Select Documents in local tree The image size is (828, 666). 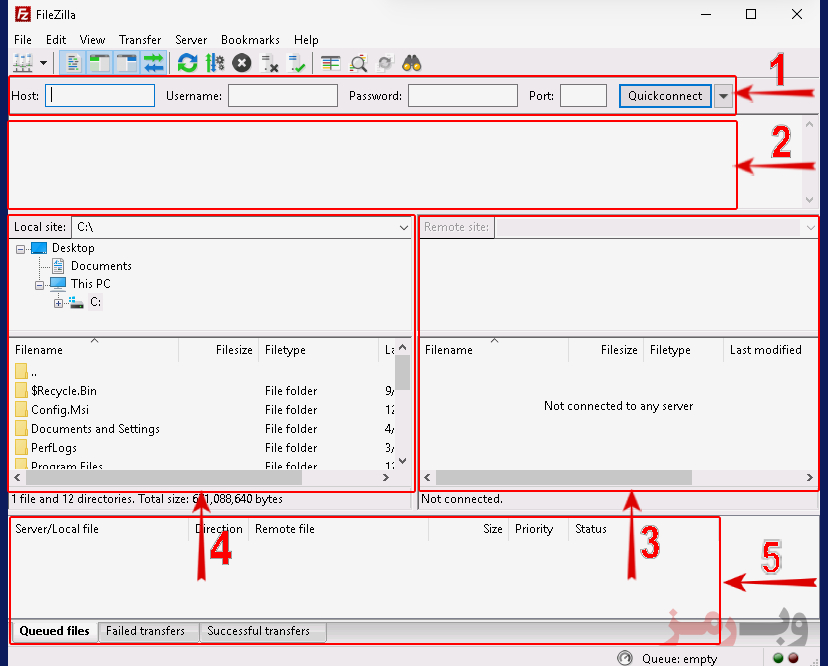point(101,266)
